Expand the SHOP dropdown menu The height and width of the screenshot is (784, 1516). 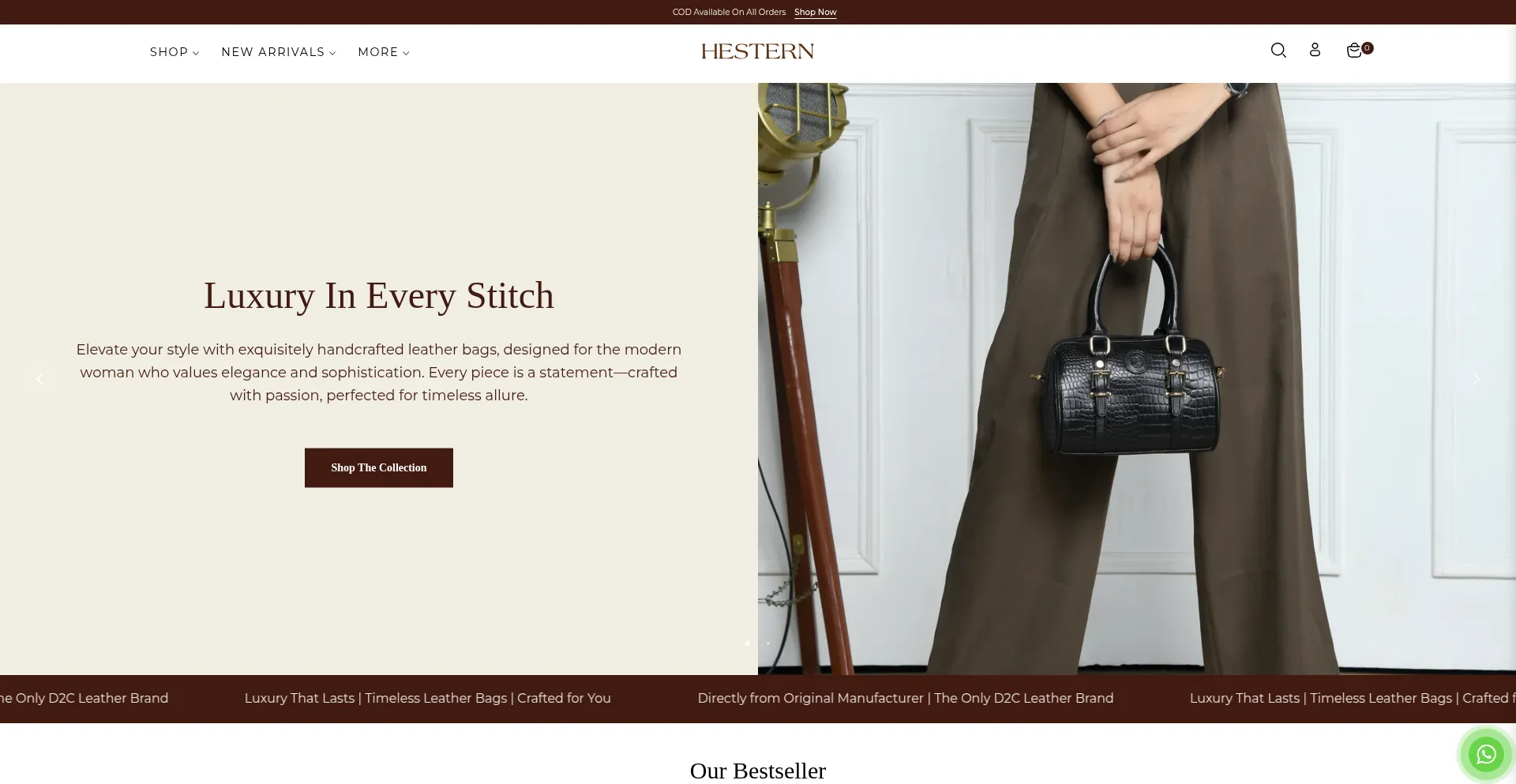point(174,52)
